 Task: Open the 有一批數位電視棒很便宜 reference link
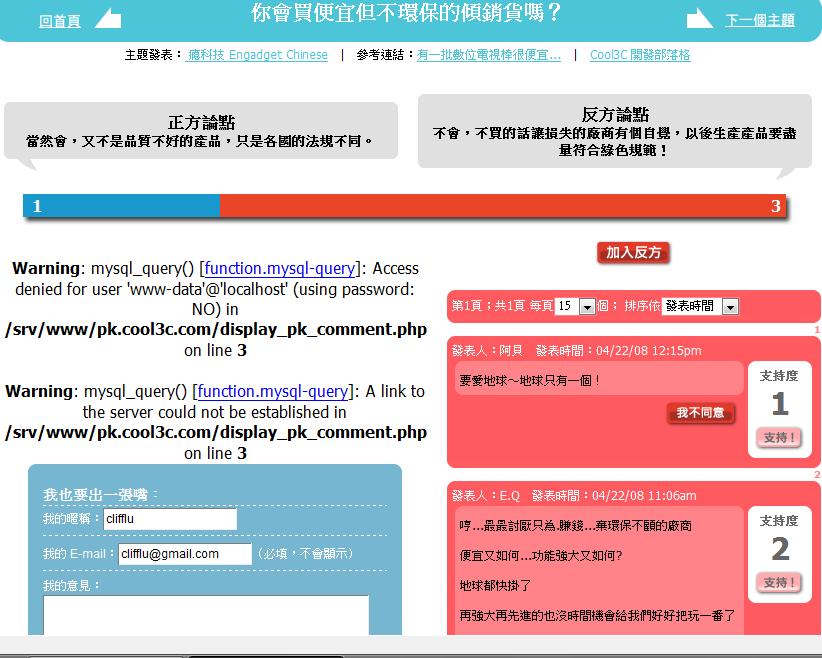pyautogui.click(x=489, y=55)
